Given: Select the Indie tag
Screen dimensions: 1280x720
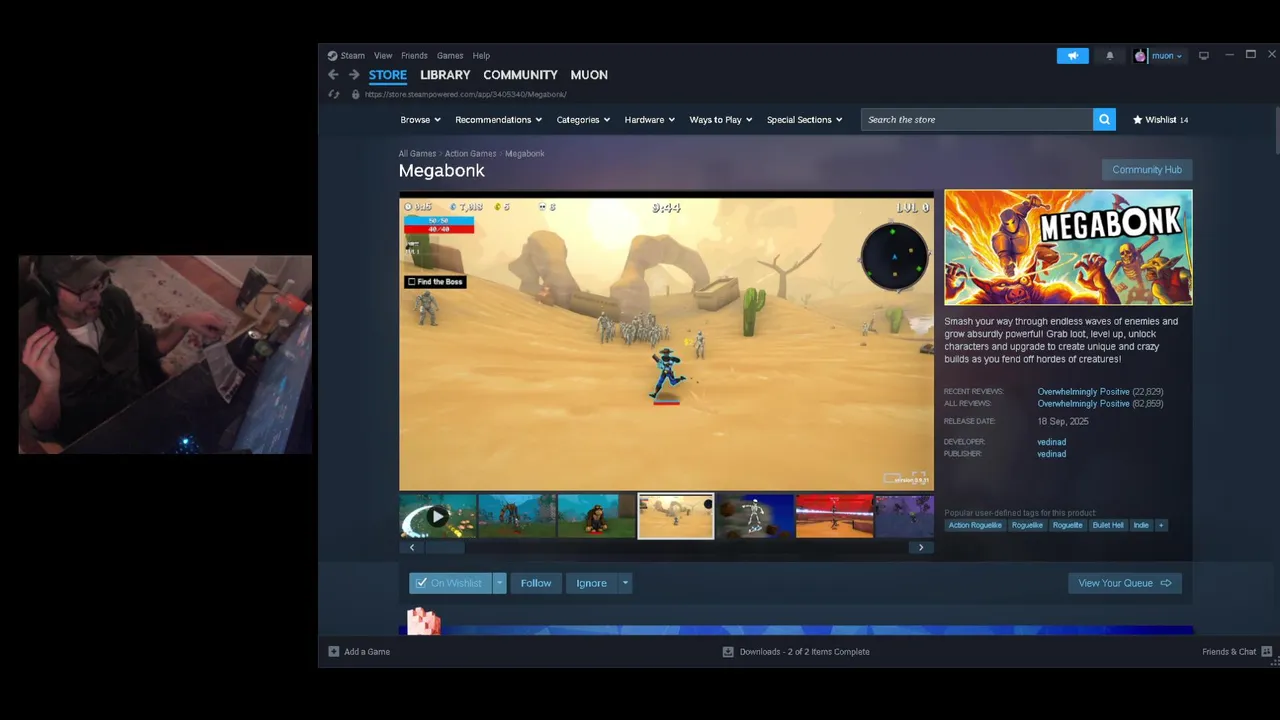Looking at the screenshot, I should [1141, 525].
